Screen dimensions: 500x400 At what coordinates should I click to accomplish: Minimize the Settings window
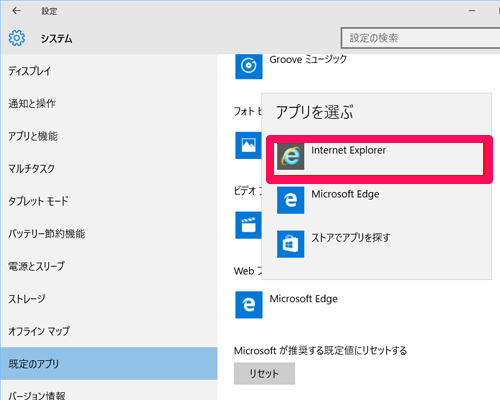tap(472, 11)
